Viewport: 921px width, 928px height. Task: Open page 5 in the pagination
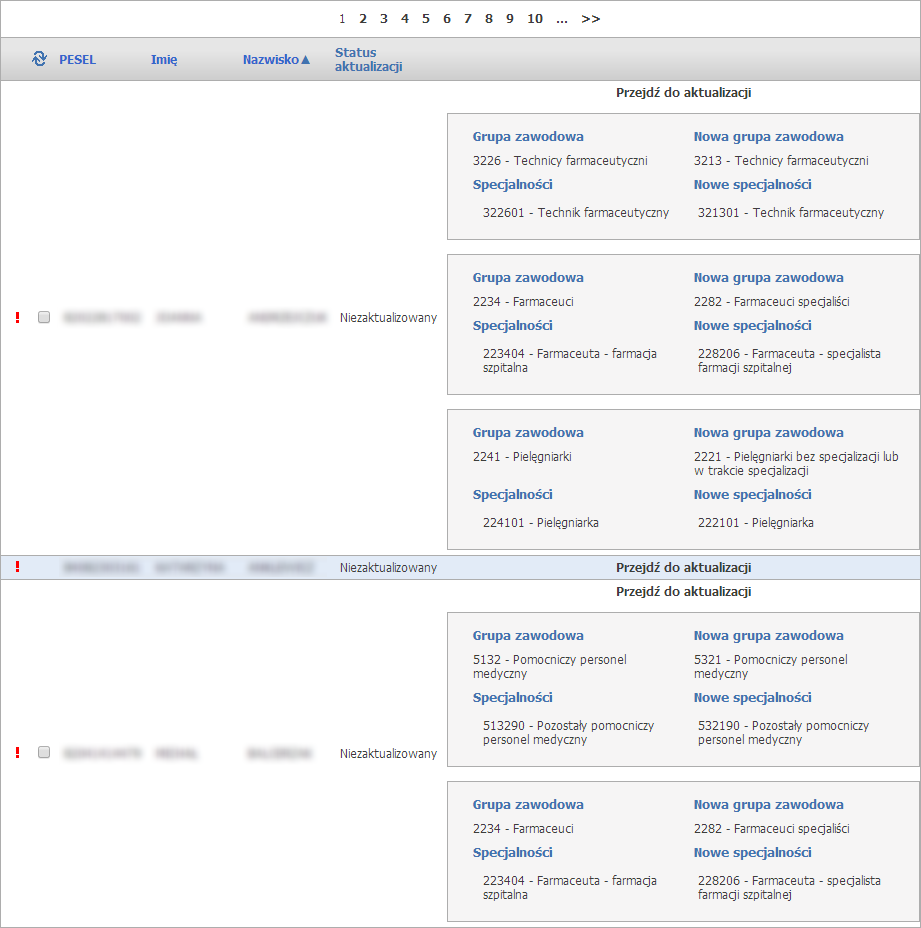point(426,19)
